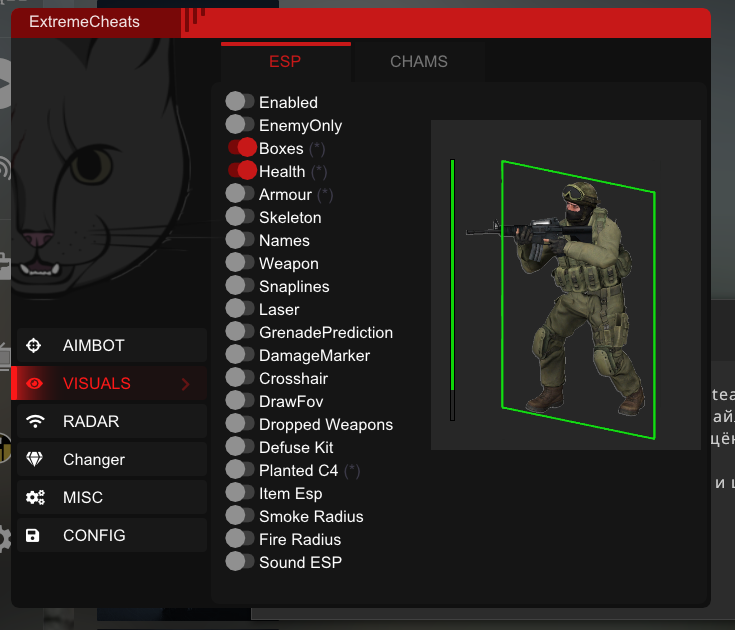Viewport: 735px width, 630px height.
Task: Open the Changer section
Action: tap(112, 459)
